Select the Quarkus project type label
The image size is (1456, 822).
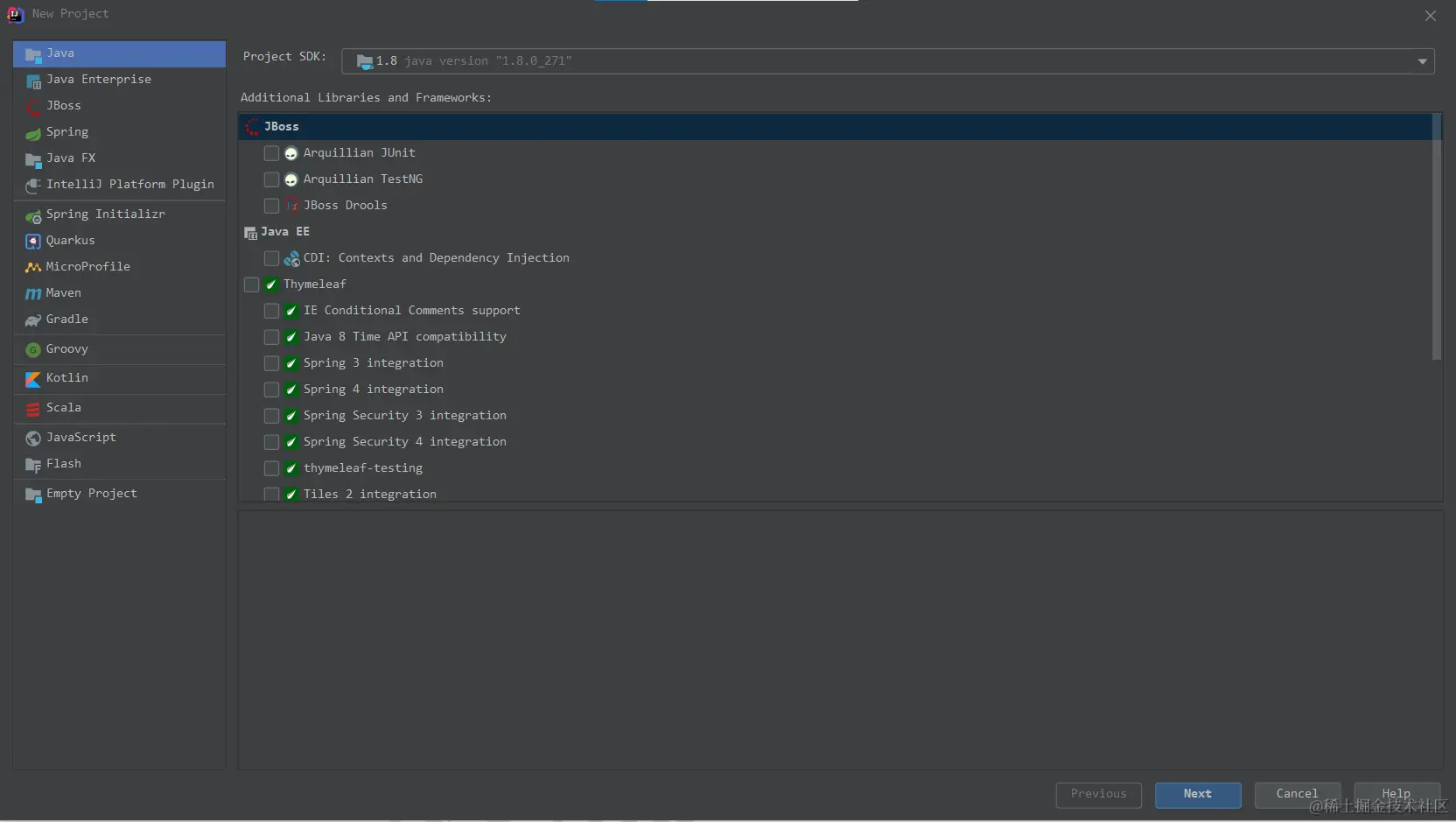(71, 241)
